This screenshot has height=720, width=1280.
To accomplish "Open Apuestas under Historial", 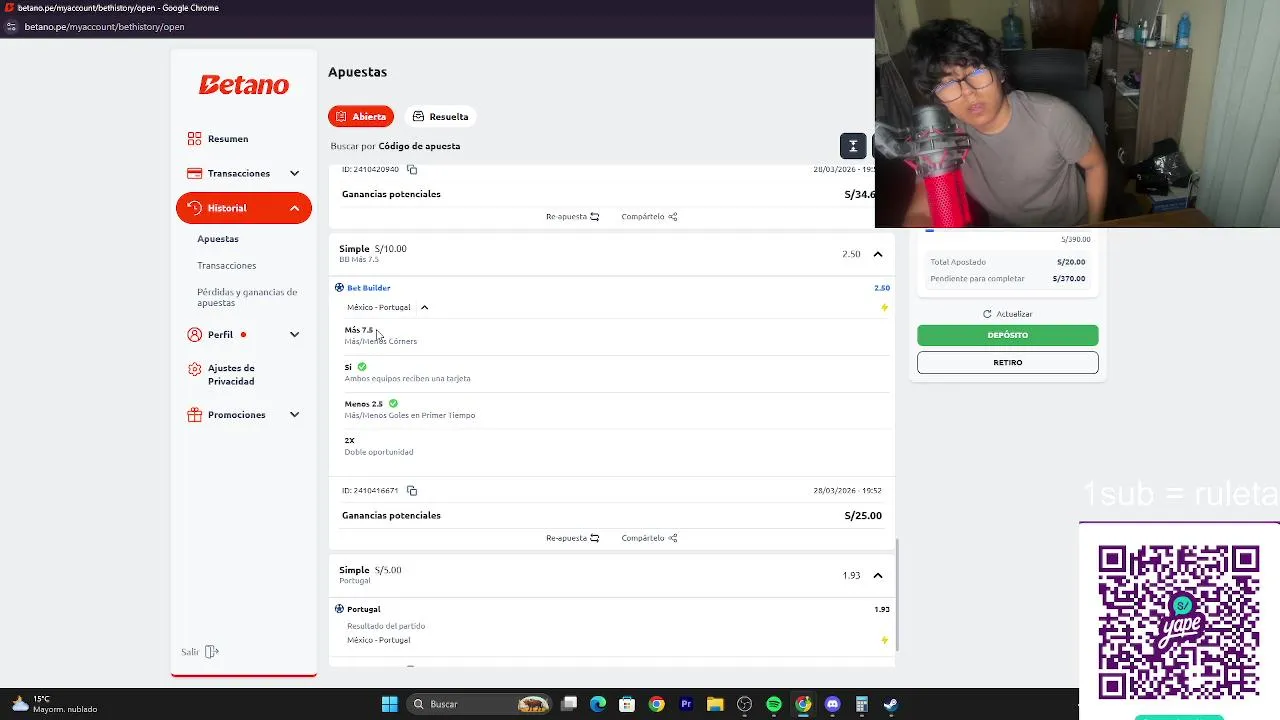I will [218, 239].
